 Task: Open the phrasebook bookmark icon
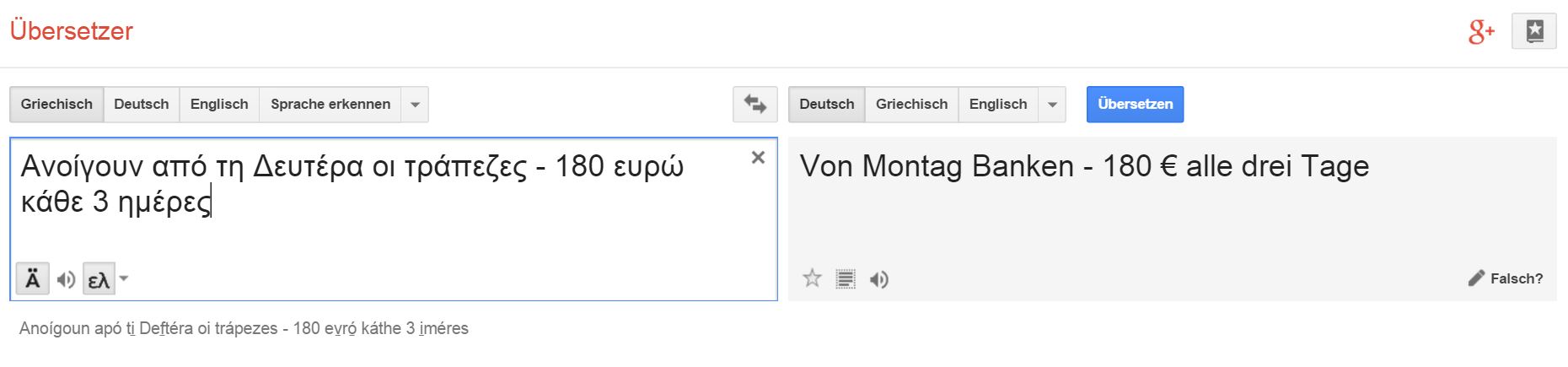tap(1534, 32)
